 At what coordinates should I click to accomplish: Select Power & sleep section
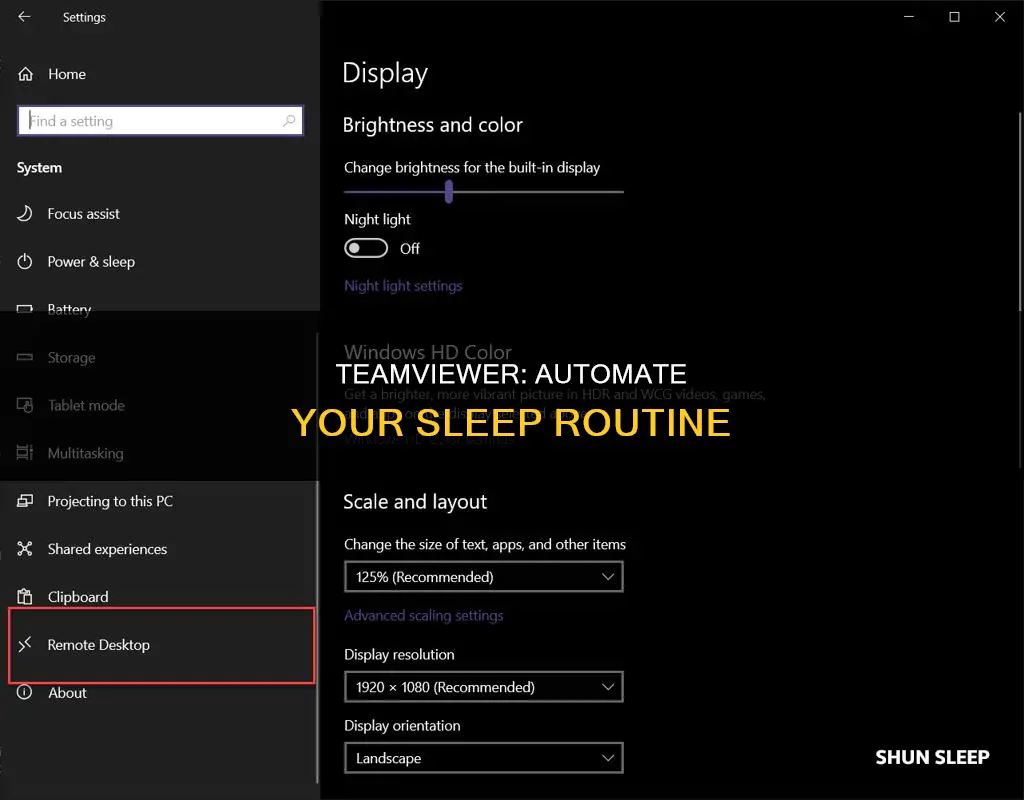(x=91, y=262)
